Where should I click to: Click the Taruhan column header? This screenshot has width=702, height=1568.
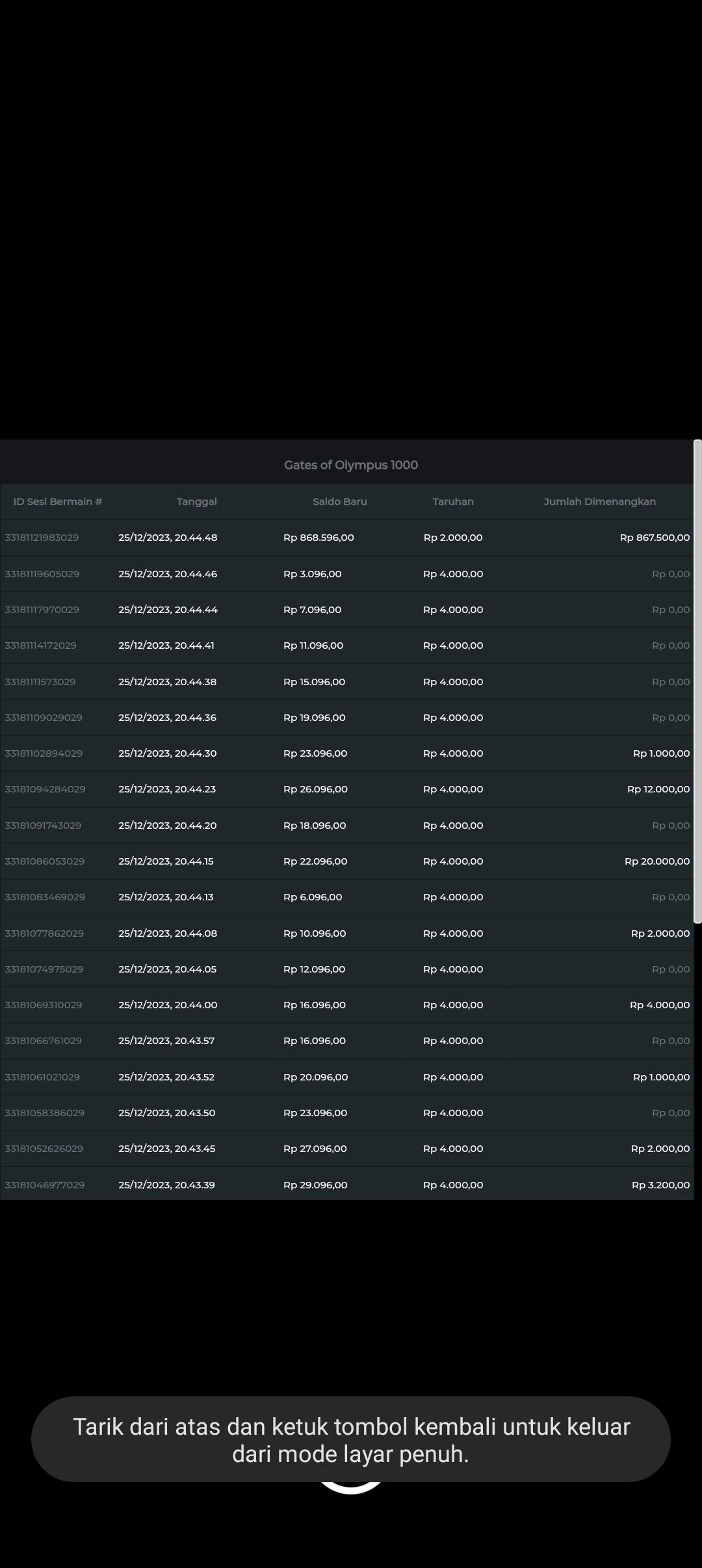(453, 502)
